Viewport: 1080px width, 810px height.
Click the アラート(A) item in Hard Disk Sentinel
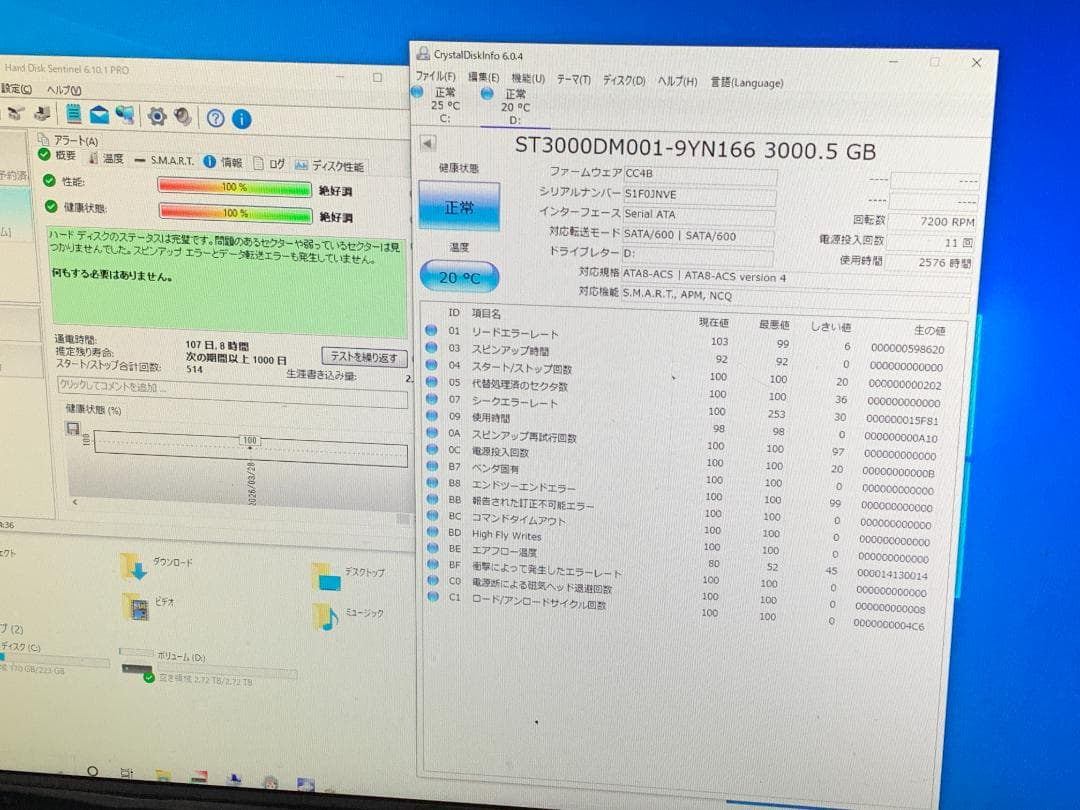pos(68,140)
